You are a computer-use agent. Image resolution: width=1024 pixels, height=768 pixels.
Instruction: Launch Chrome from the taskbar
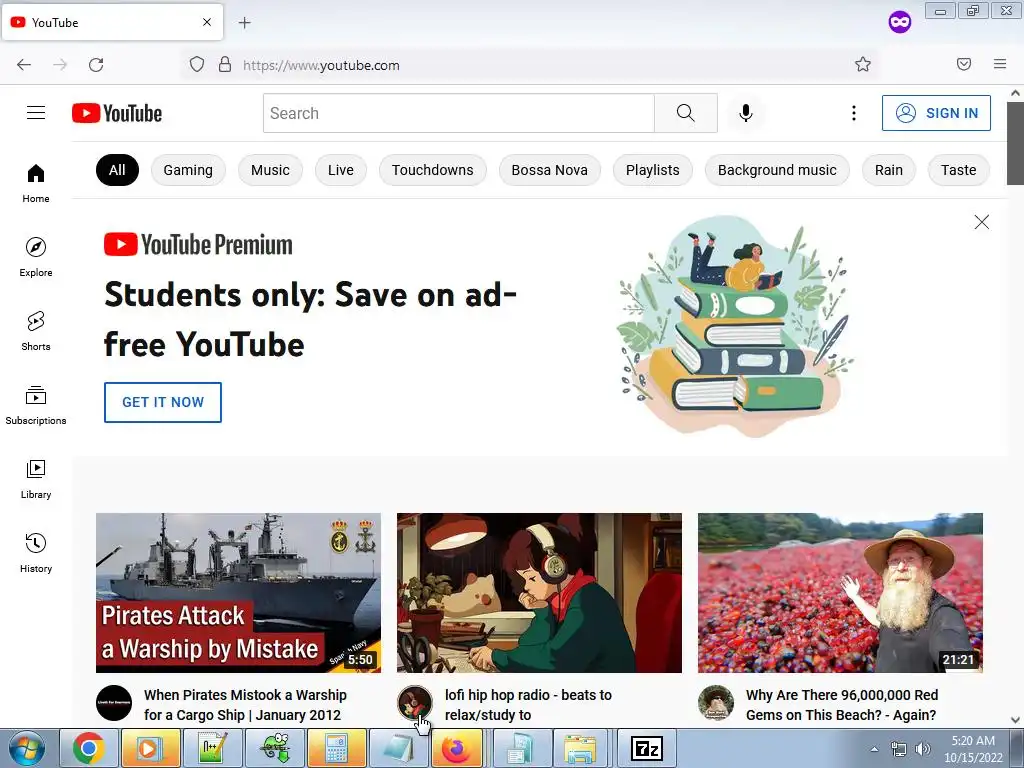(x=88, y=749)
